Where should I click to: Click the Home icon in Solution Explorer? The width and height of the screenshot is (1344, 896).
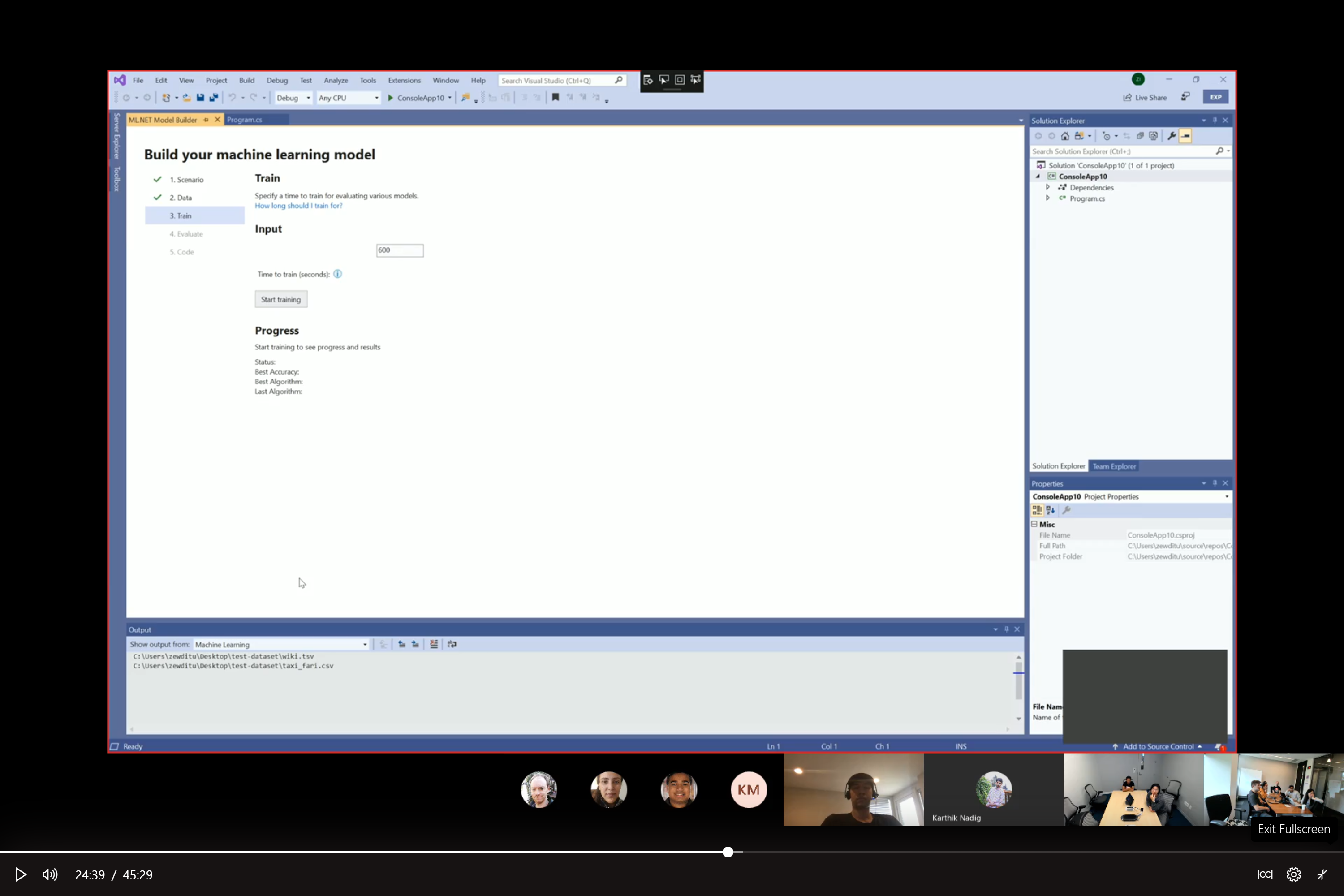coord(1065,136)
